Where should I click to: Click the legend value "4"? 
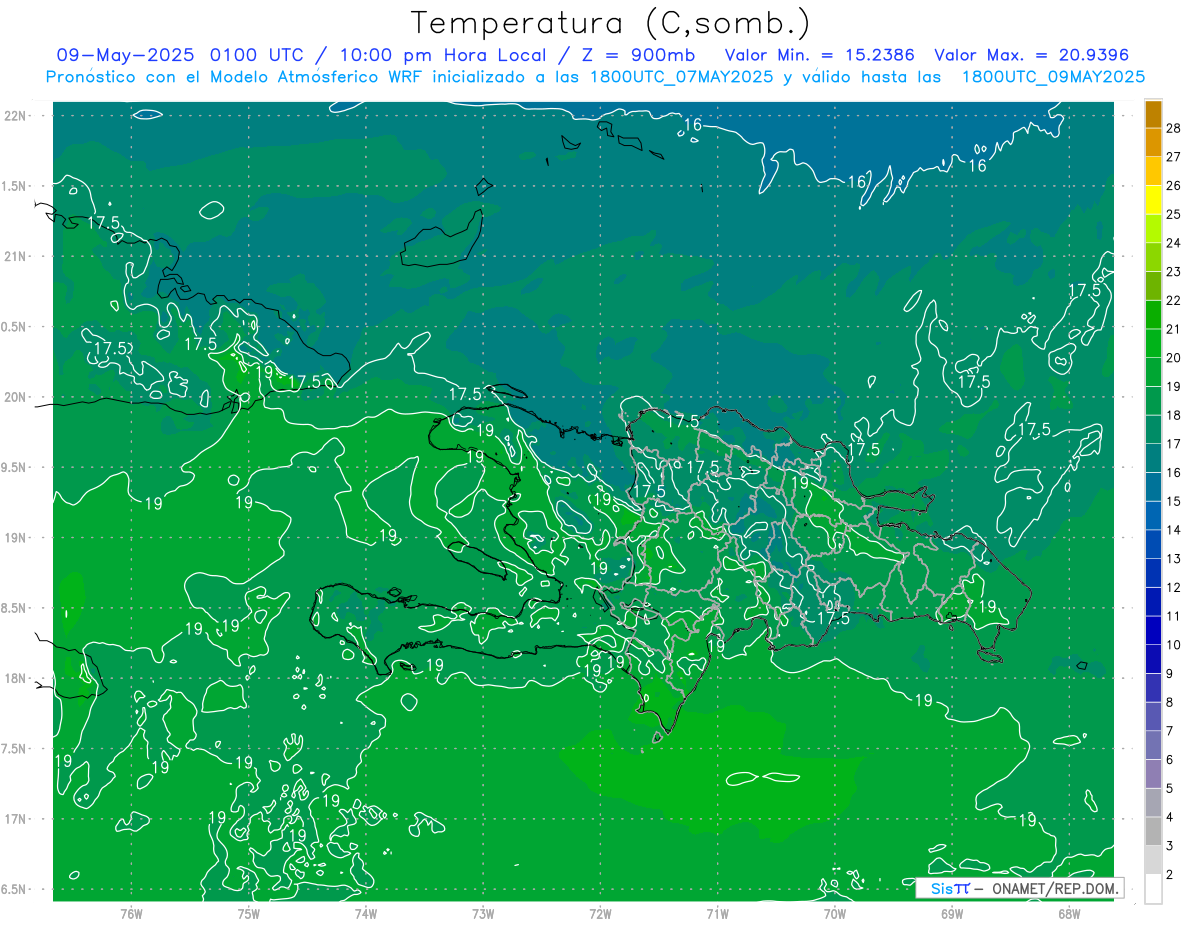(x=1170, y=817)
